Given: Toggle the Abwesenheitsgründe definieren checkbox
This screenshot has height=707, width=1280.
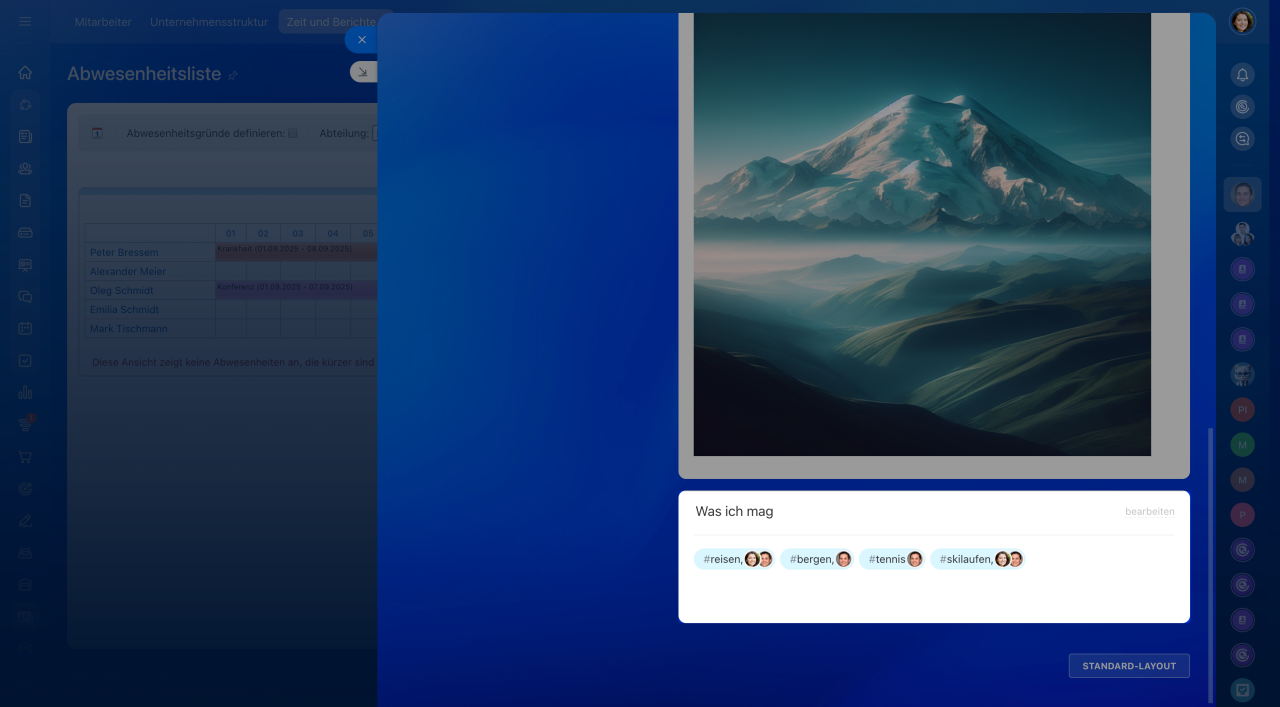Looking at the screenshot, I should point(293,133).
